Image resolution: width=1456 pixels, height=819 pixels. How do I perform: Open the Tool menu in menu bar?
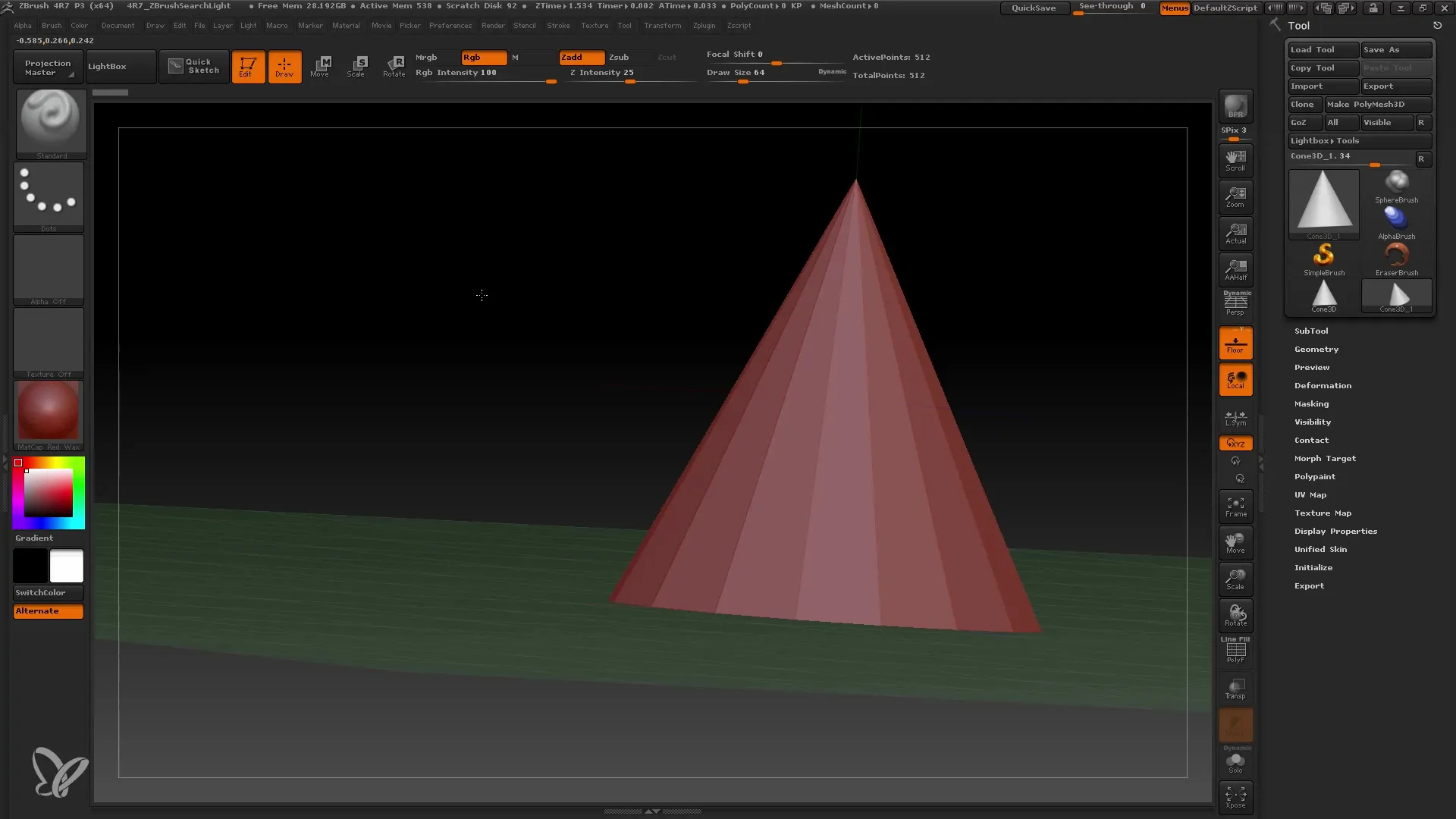(x=625, y=25)
